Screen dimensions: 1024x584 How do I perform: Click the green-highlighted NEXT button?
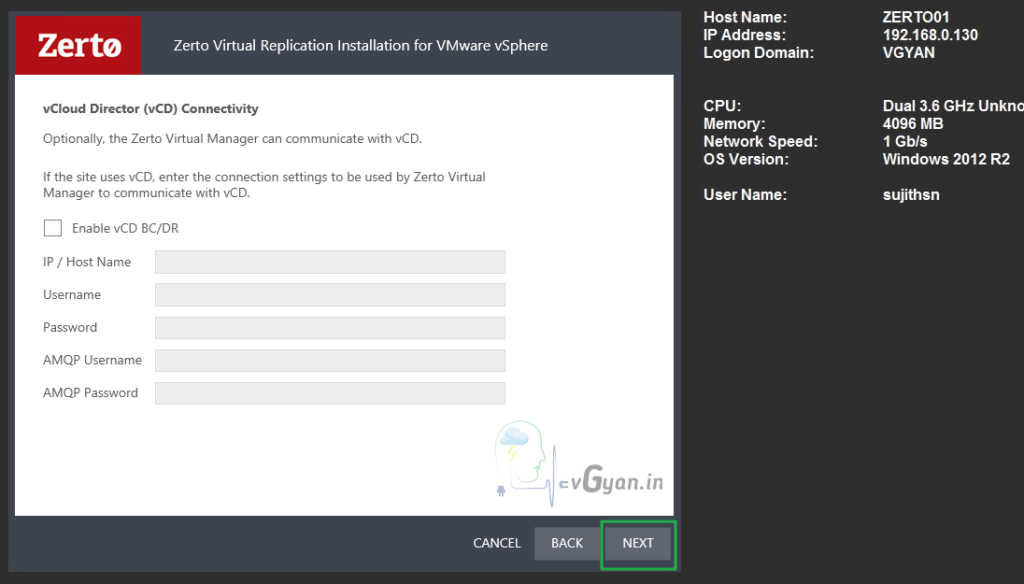point(638,543)
